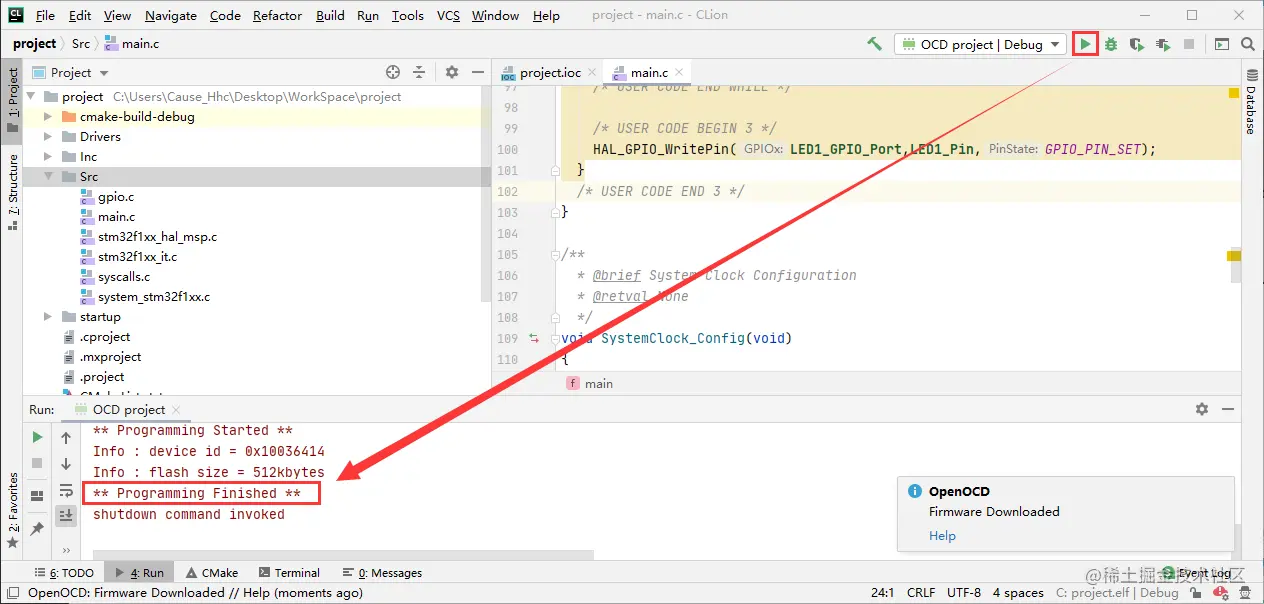This screenshot has height=604, width=1264.
Task: Expand the Inc folder
Action: 48,156
